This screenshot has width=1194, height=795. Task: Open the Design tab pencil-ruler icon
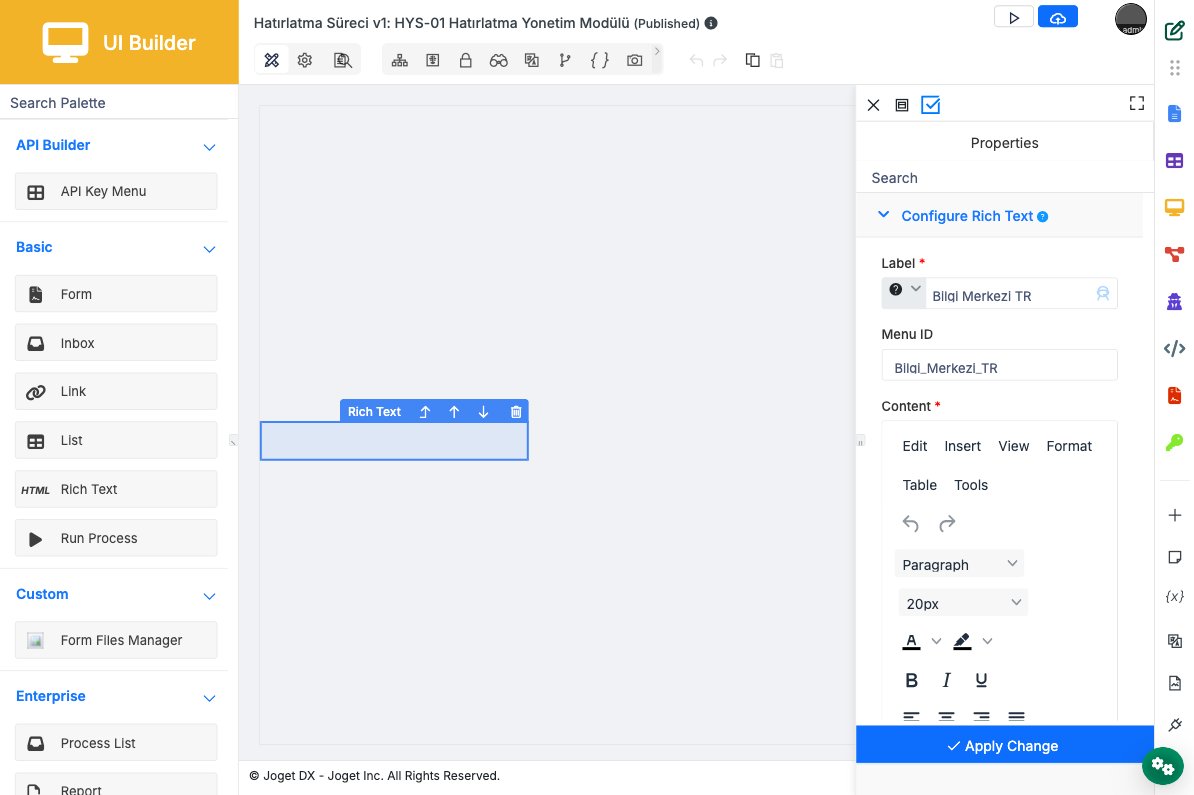[x=271, y=60]
